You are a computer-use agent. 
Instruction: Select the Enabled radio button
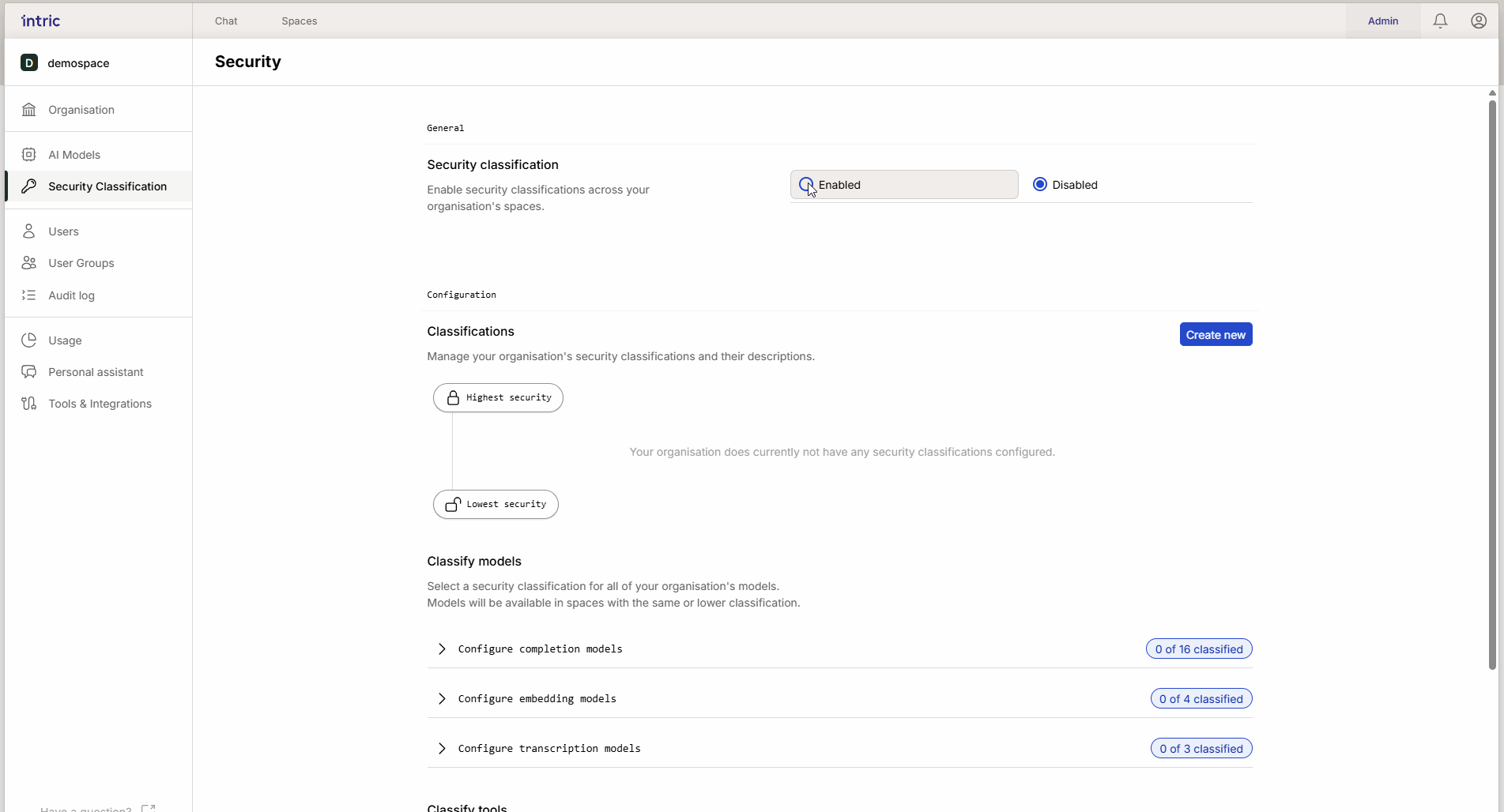(x=805, y=185)
